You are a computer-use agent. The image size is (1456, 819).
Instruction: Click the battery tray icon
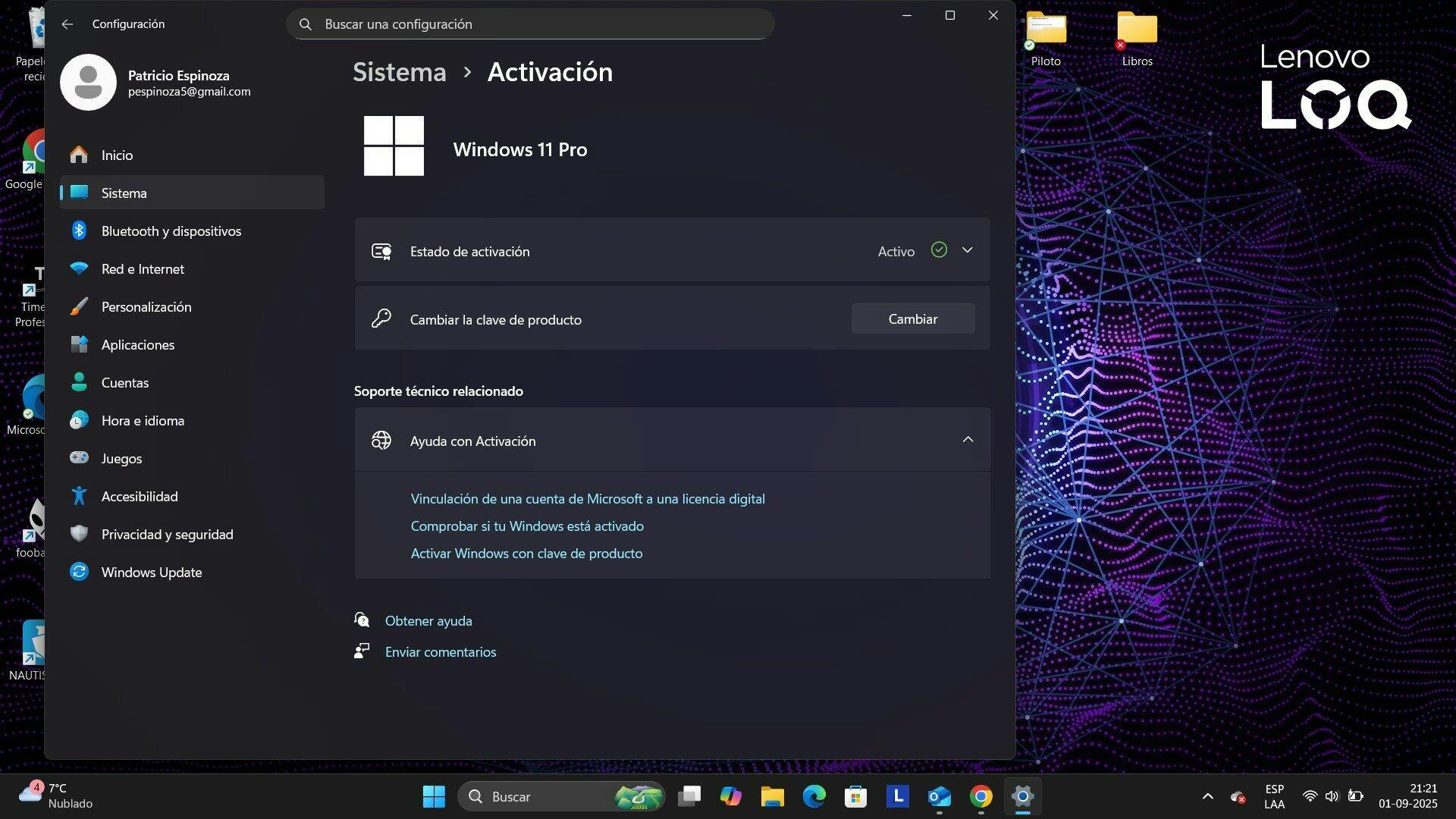(x=1356, y=796)
